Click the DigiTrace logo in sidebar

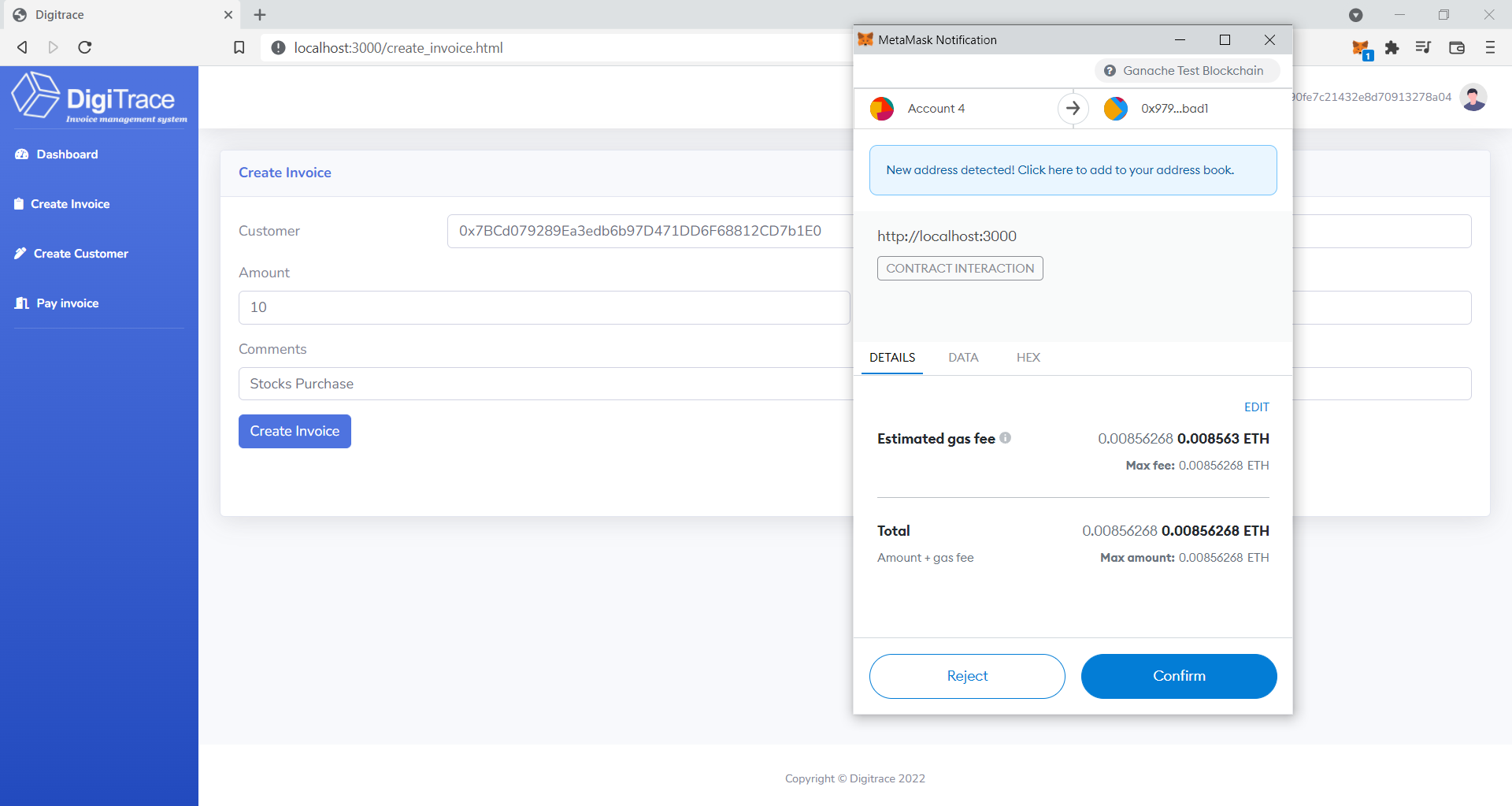(99, 98)
